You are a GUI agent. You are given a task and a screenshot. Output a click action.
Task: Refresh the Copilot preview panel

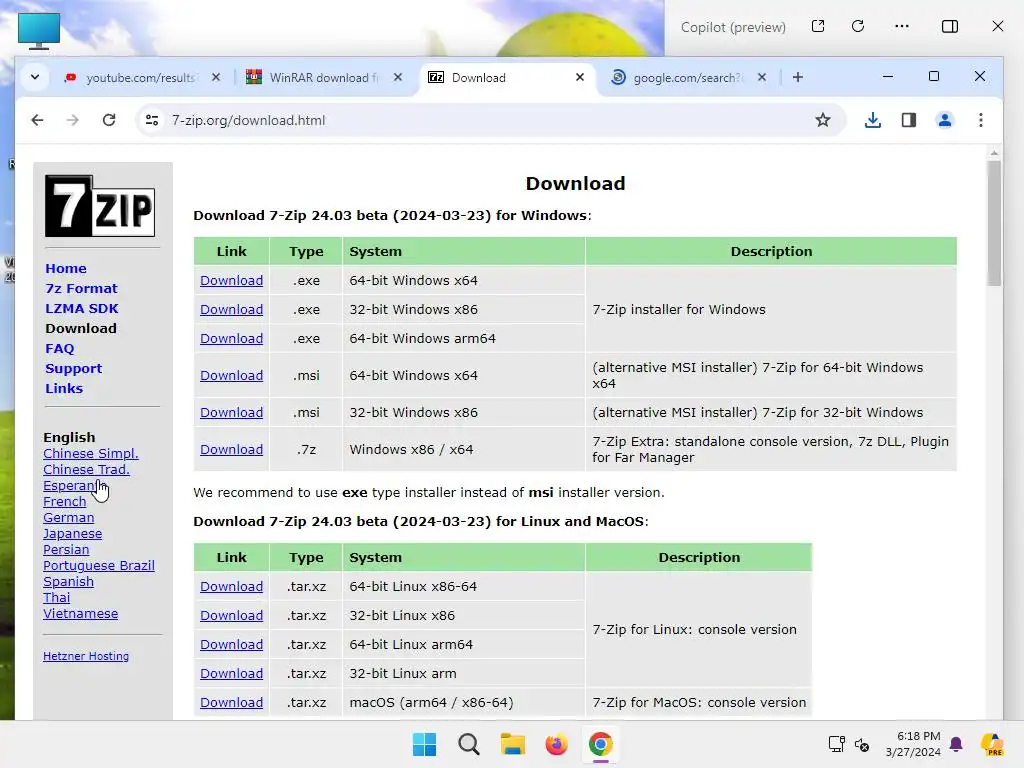pyautogui.click(x=858, y=26)
